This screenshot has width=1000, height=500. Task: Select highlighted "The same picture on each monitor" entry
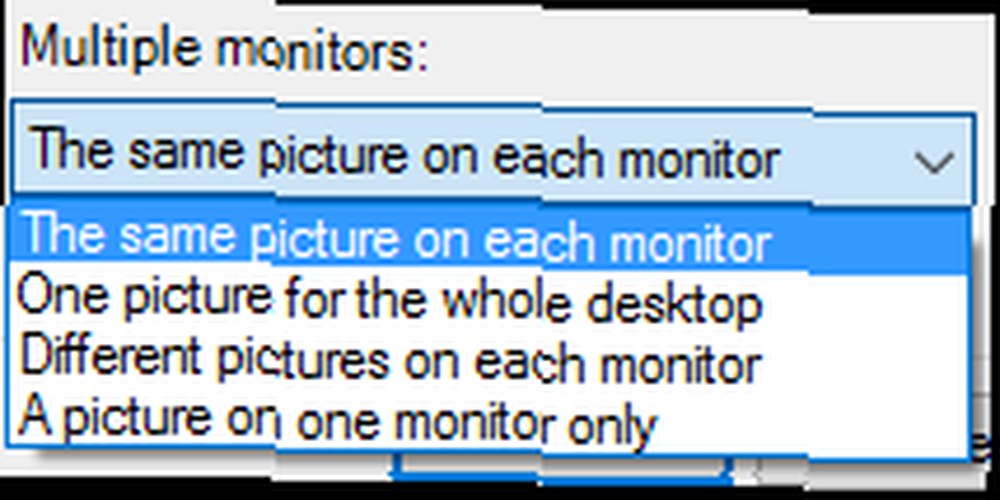(x=490, y=237)
